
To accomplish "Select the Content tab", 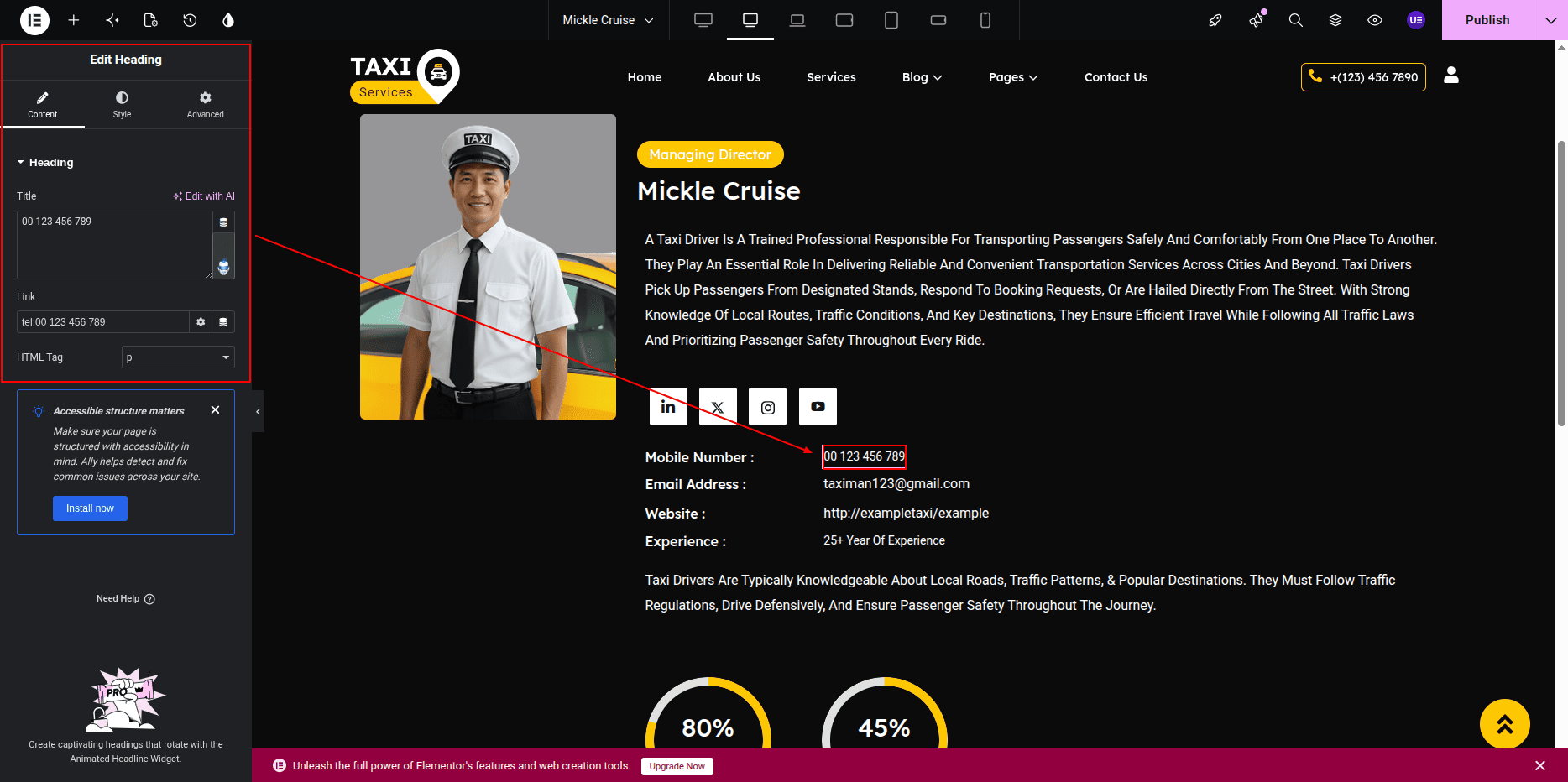I will coord(43,105).
